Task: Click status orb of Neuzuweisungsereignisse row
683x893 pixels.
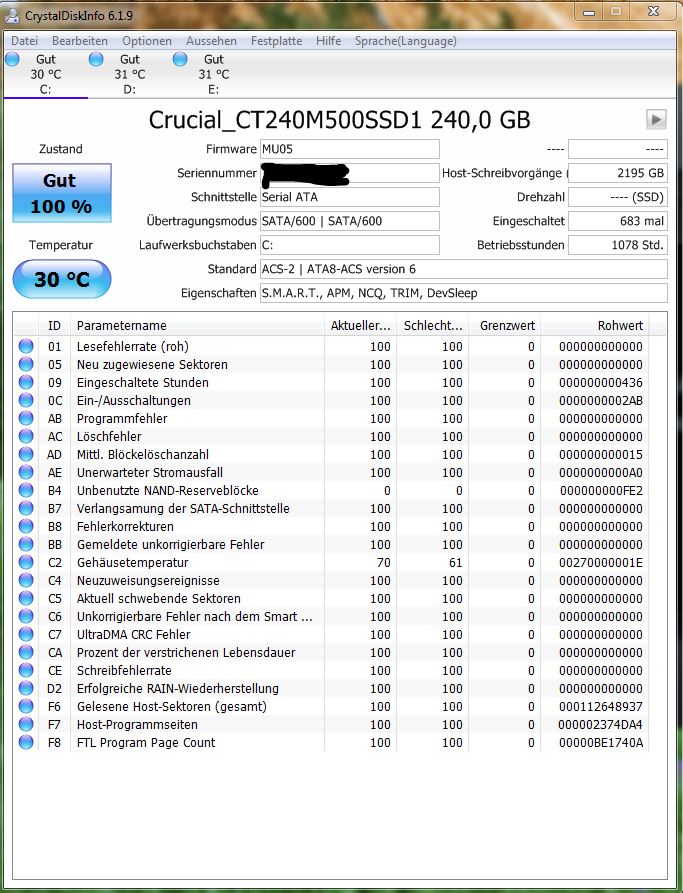Action: [x=26, y=580]
